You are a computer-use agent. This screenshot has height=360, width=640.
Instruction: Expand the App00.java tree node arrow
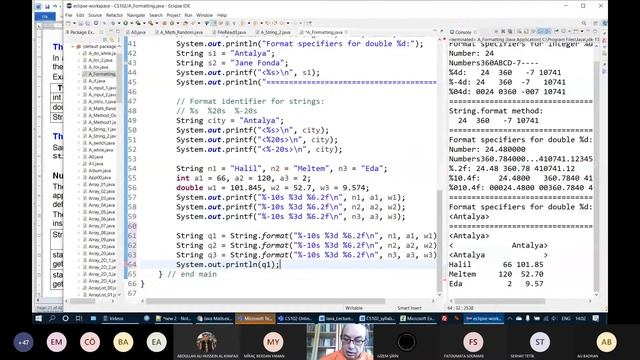[79, 178]
